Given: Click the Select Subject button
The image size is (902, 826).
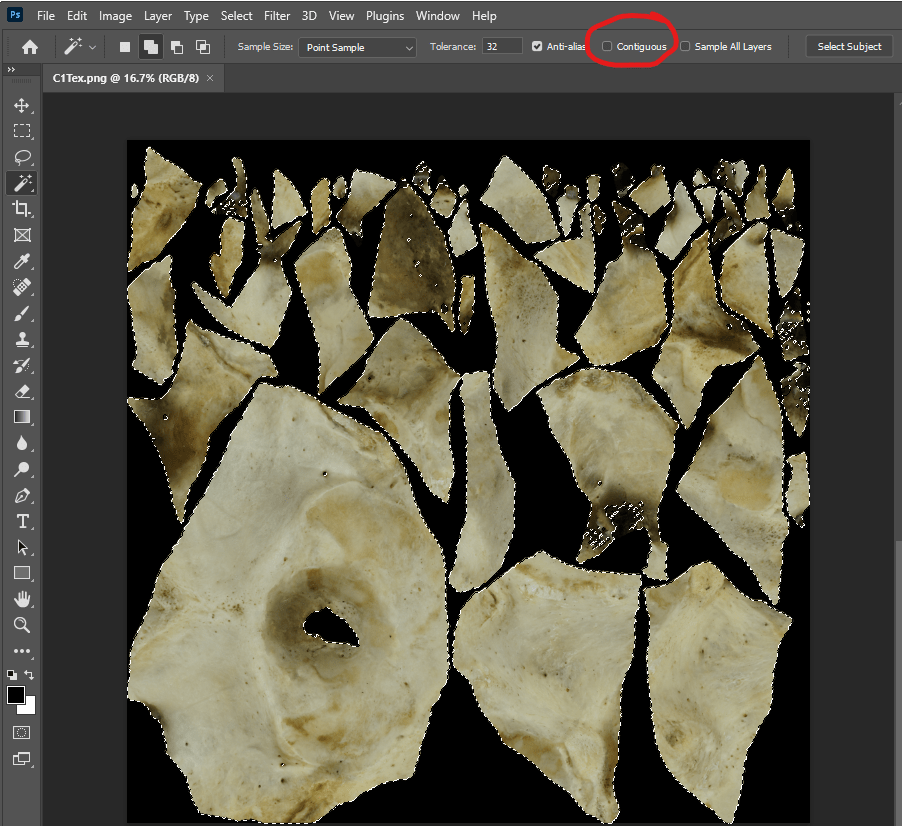Looking at the screenshot, I should pyautogui.click(x=849, y=47).
